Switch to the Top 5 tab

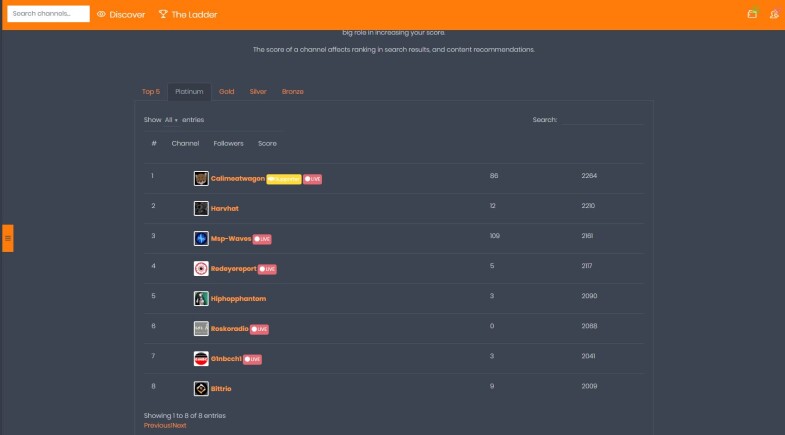151,92
